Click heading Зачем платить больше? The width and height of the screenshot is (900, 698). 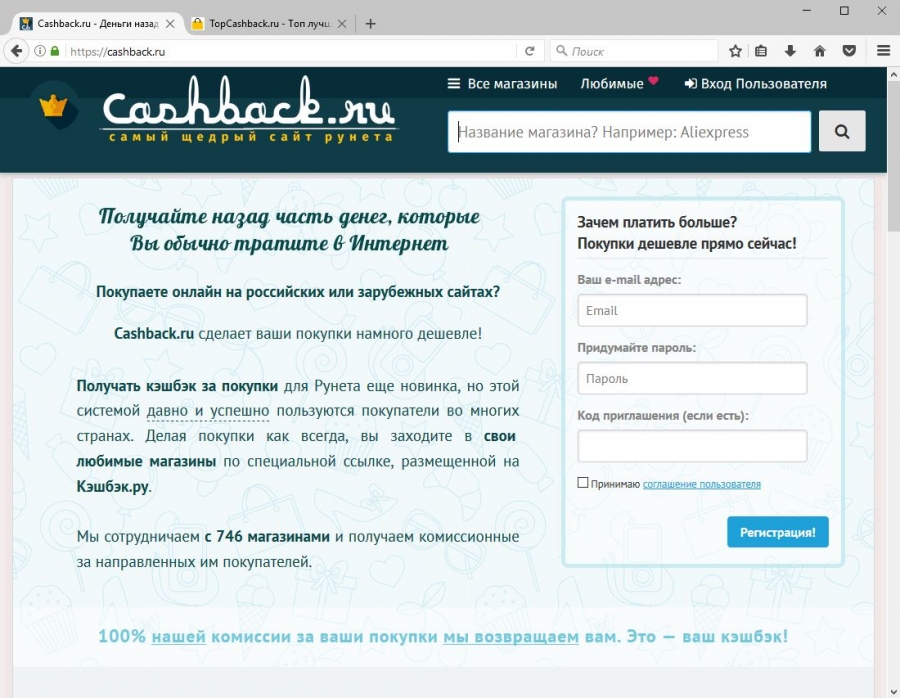point(657,222)
